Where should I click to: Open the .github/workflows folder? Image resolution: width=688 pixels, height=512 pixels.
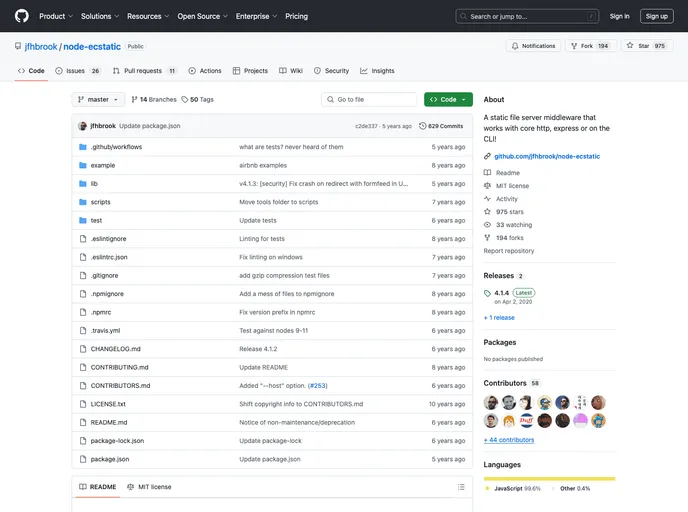pos(116,147)
